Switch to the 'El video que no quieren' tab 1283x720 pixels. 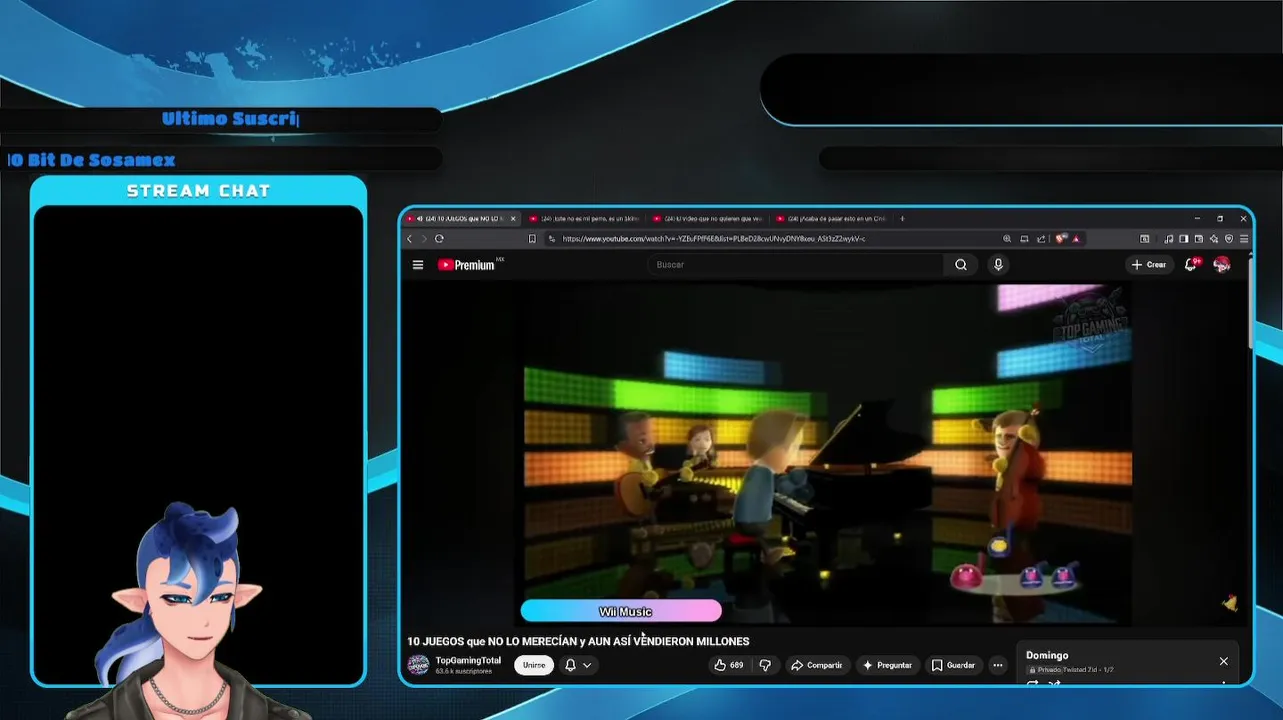pyautogui.click(x=708, y=218)
